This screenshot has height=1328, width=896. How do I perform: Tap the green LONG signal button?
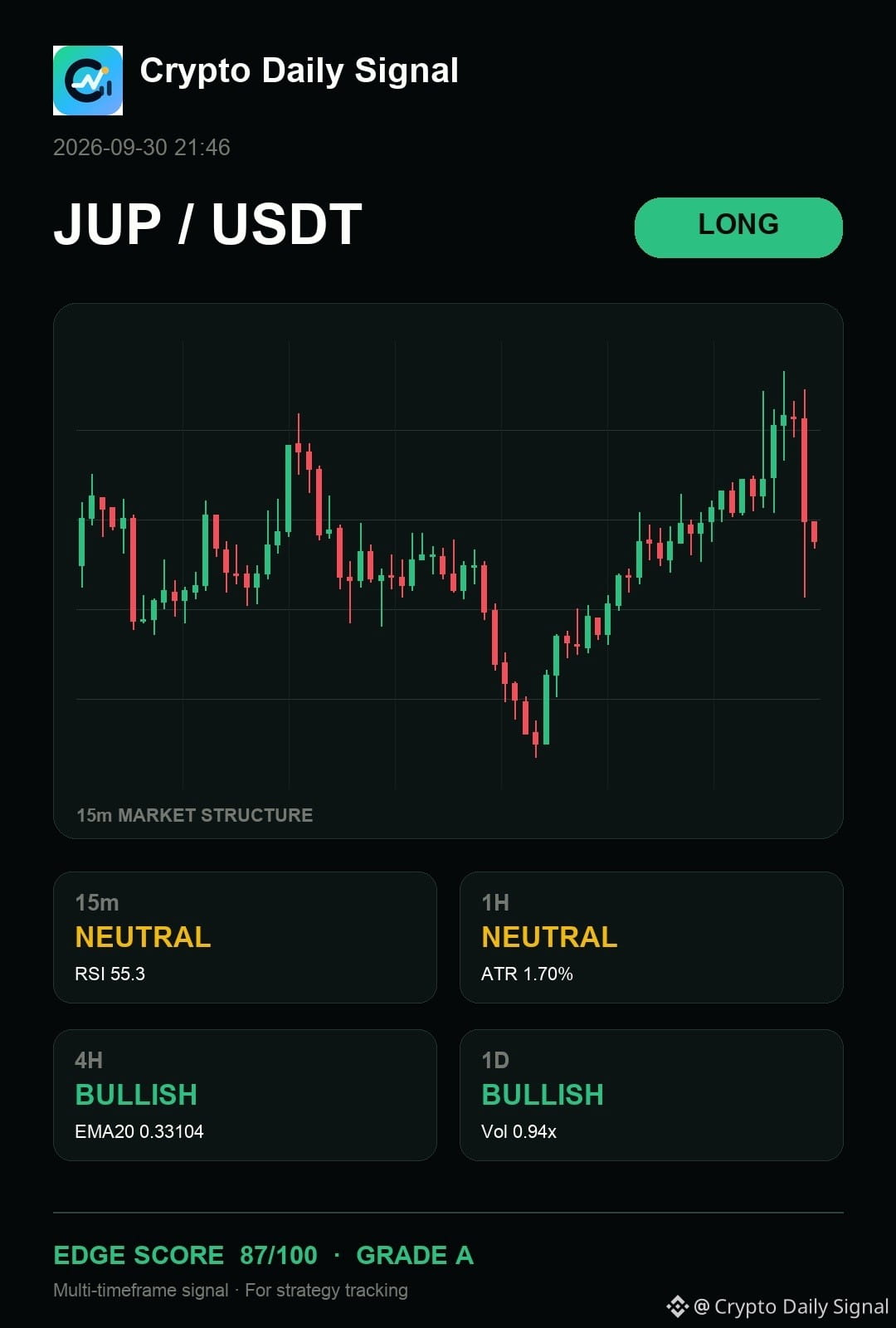(738, 227)
